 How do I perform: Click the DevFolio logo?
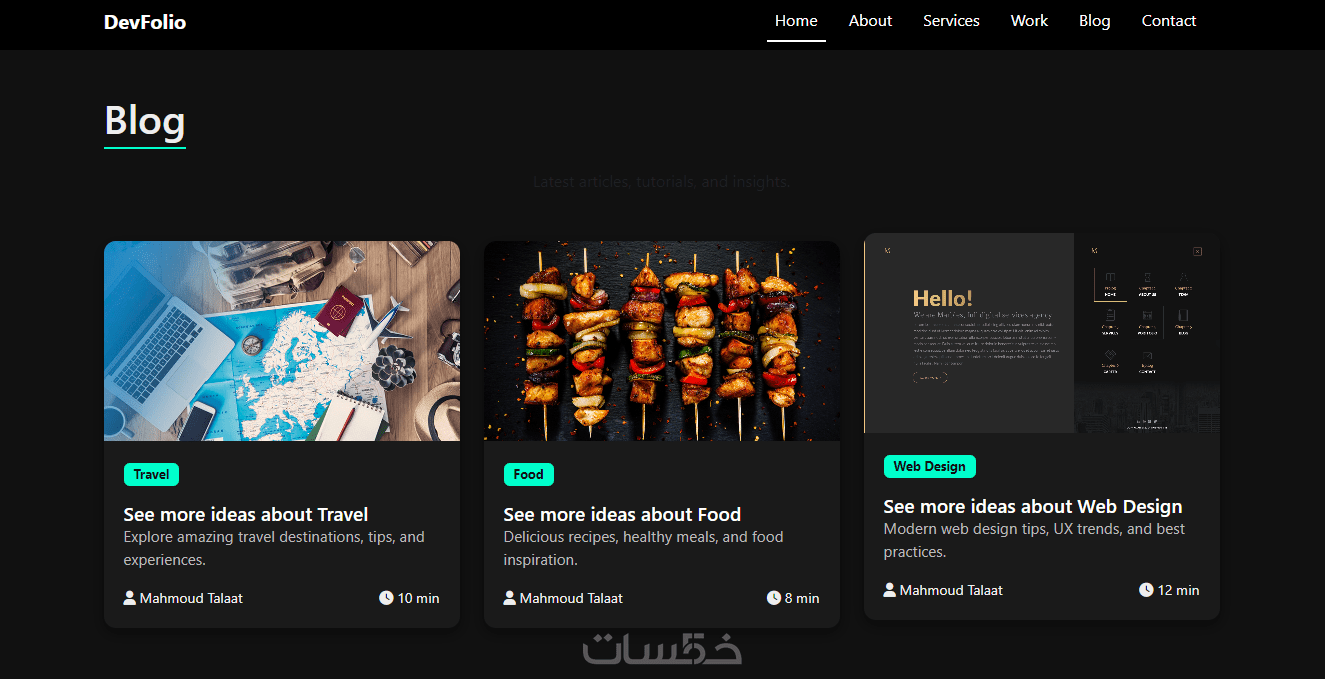(x=145, y=22)
